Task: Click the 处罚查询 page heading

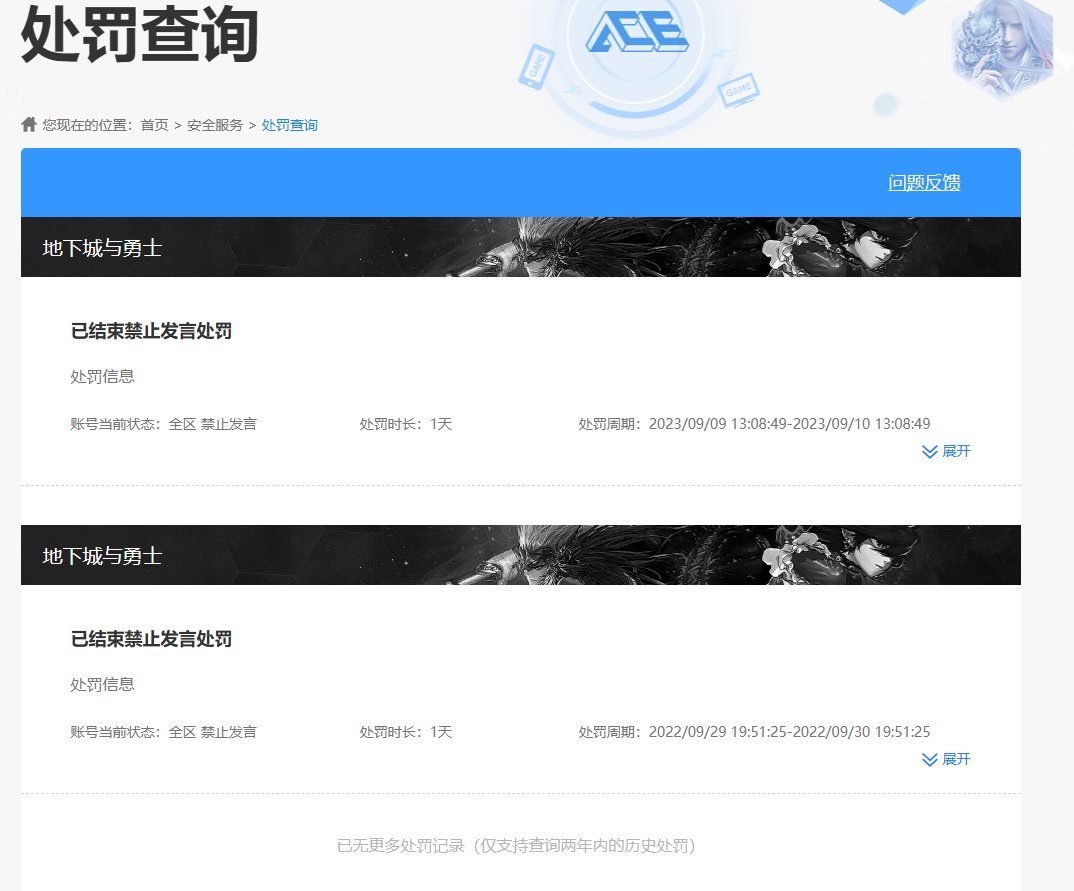Action: click(140, 34)
